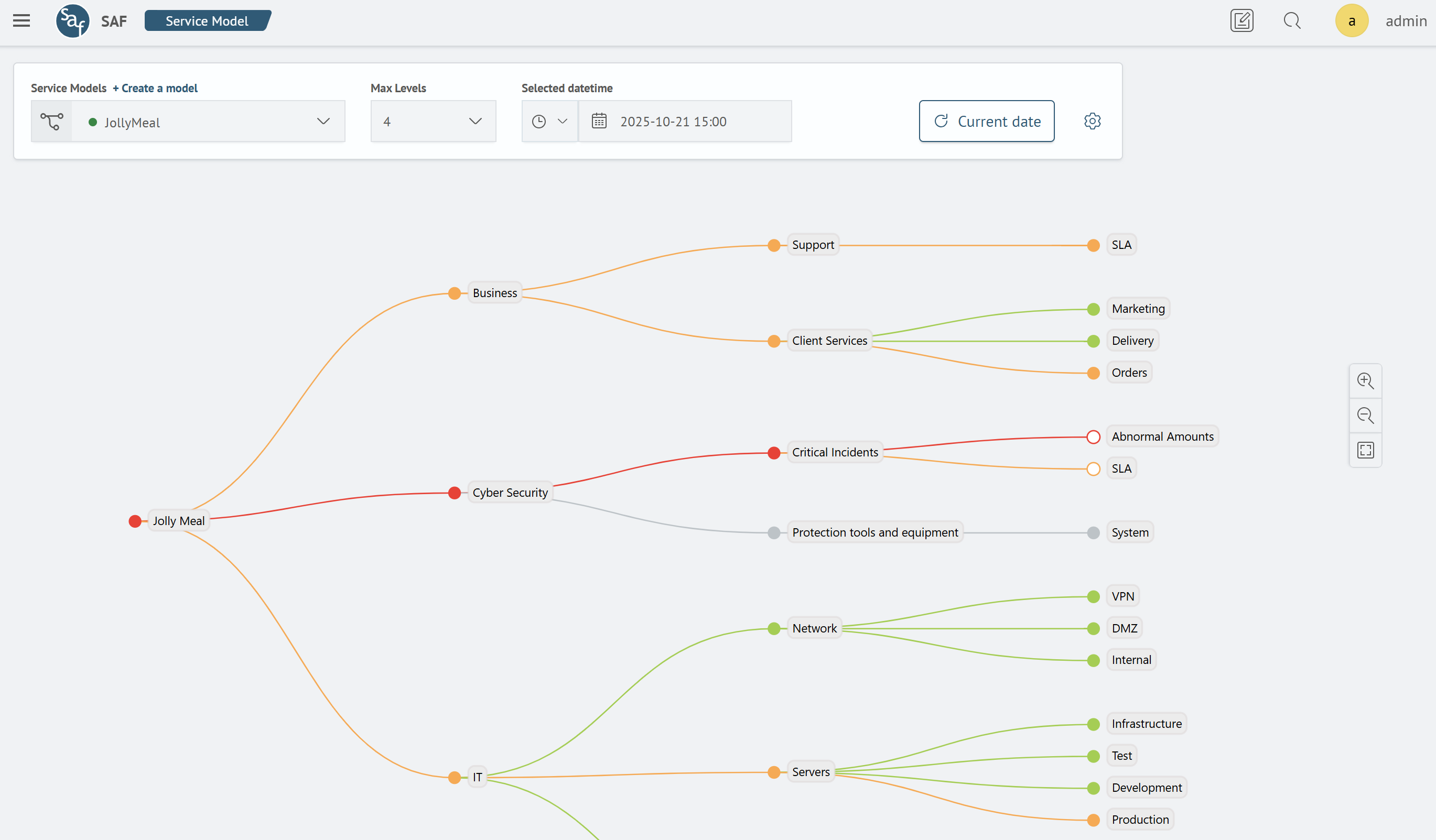Expand the time preset chevron next to clock

(x=563, y=121)
